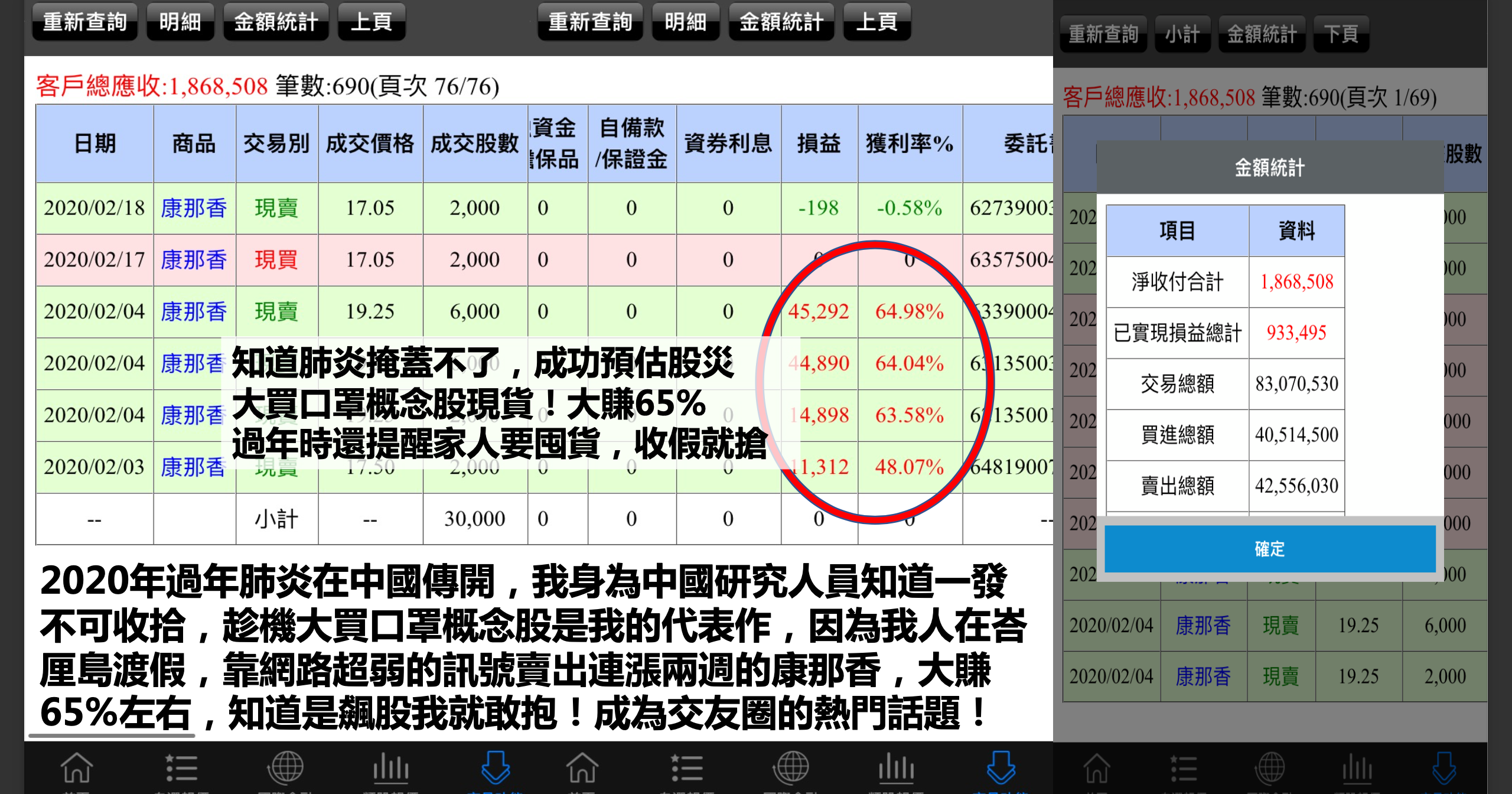The image size is (1512, 794).
Task: Click the 2020/02/18 date cell
Action: tap(94, 208)
